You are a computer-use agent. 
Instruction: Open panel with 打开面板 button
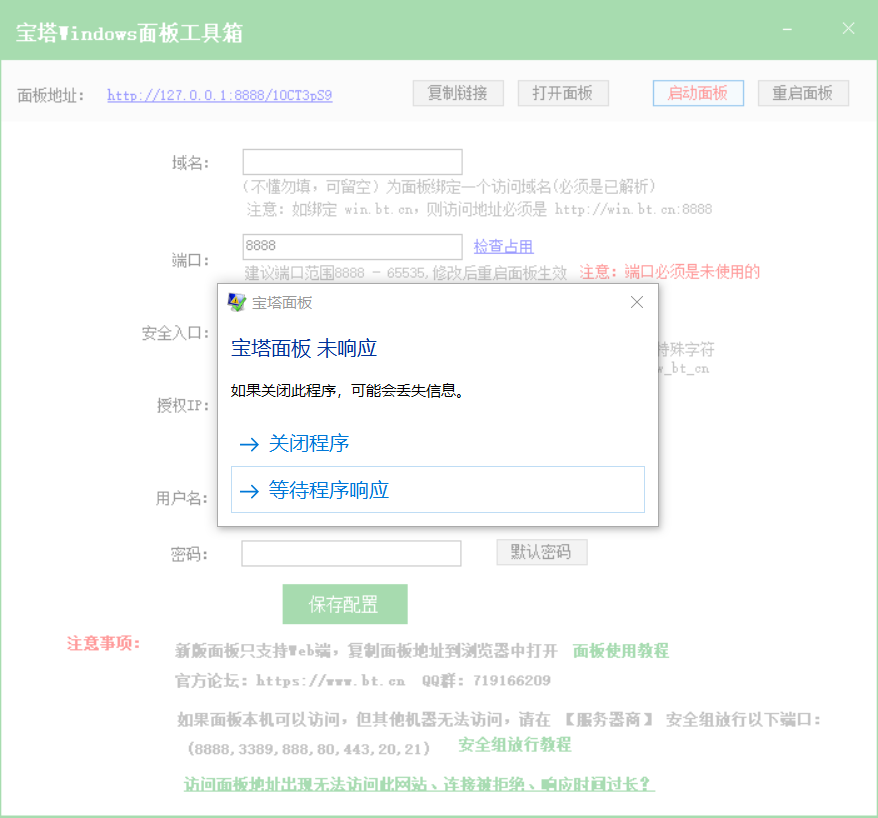pos(563,93)
